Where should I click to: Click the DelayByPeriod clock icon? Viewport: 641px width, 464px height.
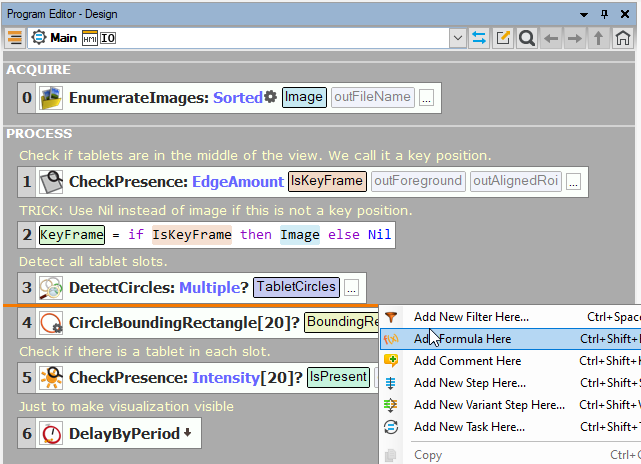(x=51, y=434)
